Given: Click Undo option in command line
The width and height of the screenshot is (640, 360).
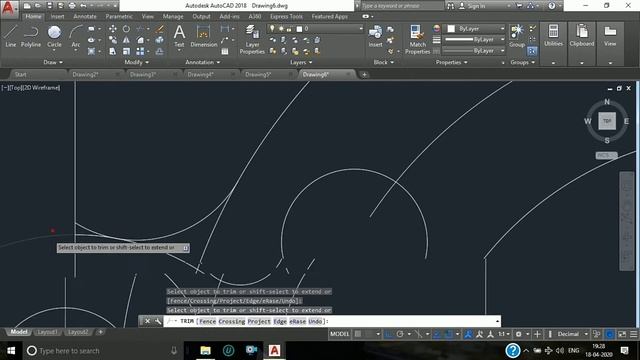Looking at the screenshot, I should pos(315,322).
